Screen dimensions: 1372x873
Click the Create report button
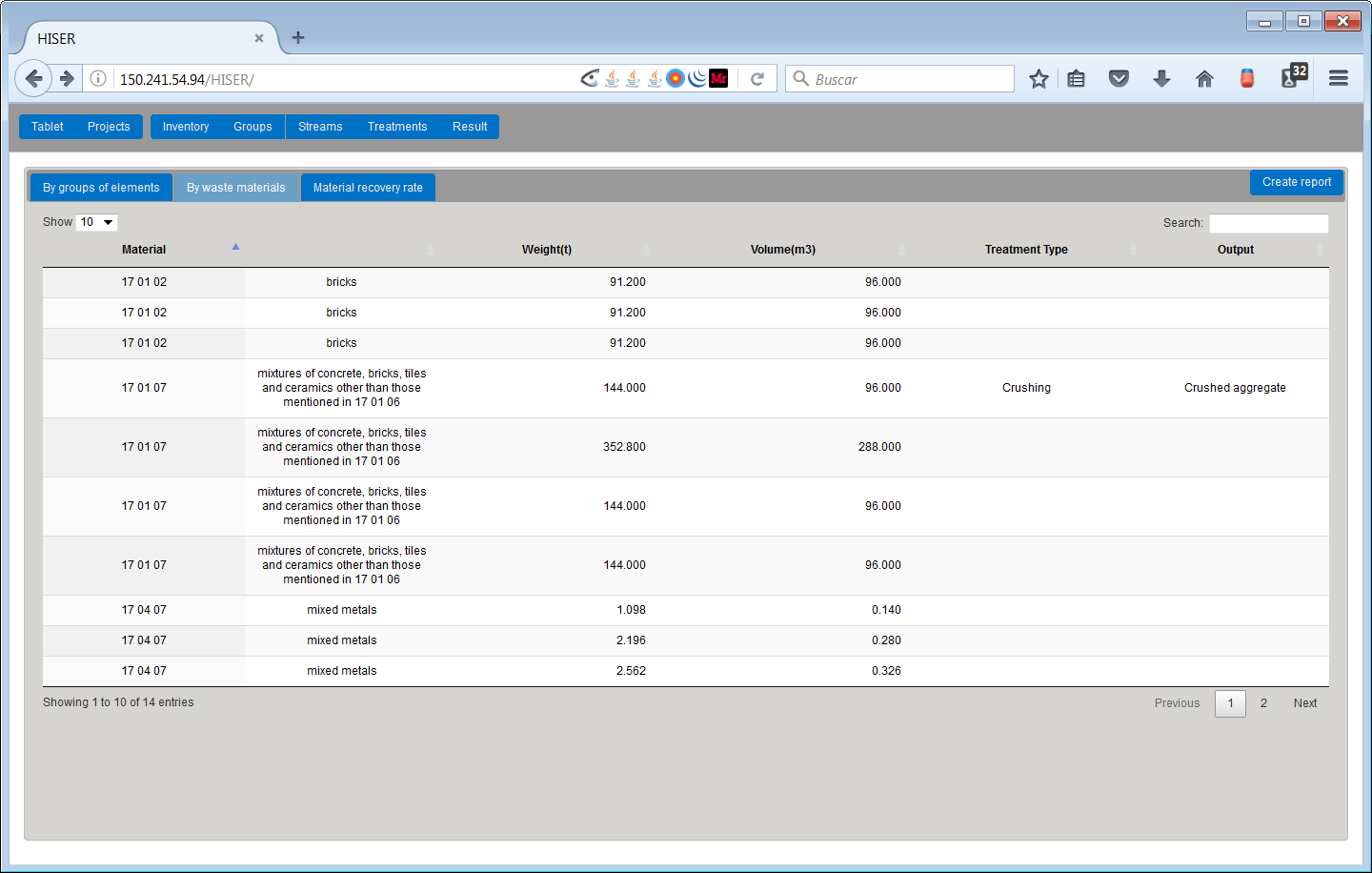(x=1297, y=182)
